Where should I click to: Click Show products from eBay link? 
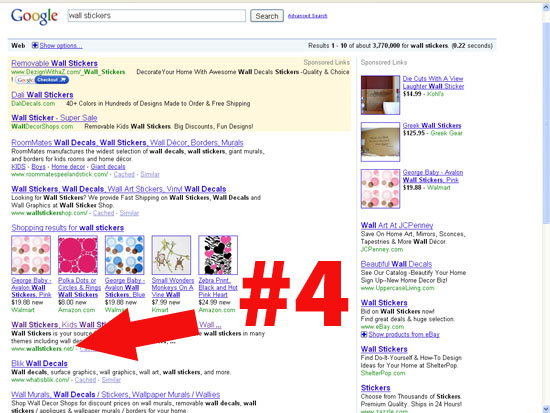[404, 334]
